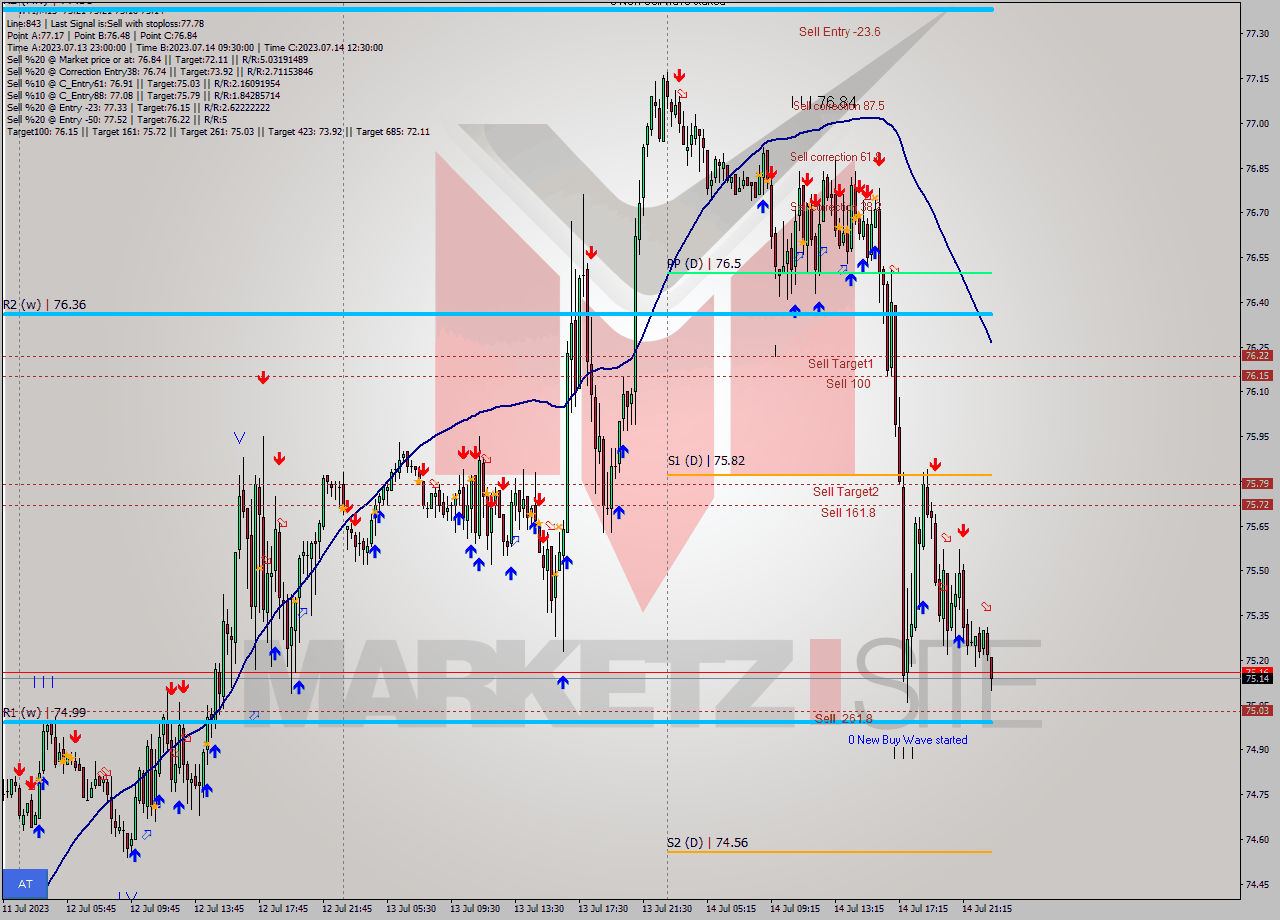
Task: Click the 76.55 value on price axis
Action: coord(1257,257)
